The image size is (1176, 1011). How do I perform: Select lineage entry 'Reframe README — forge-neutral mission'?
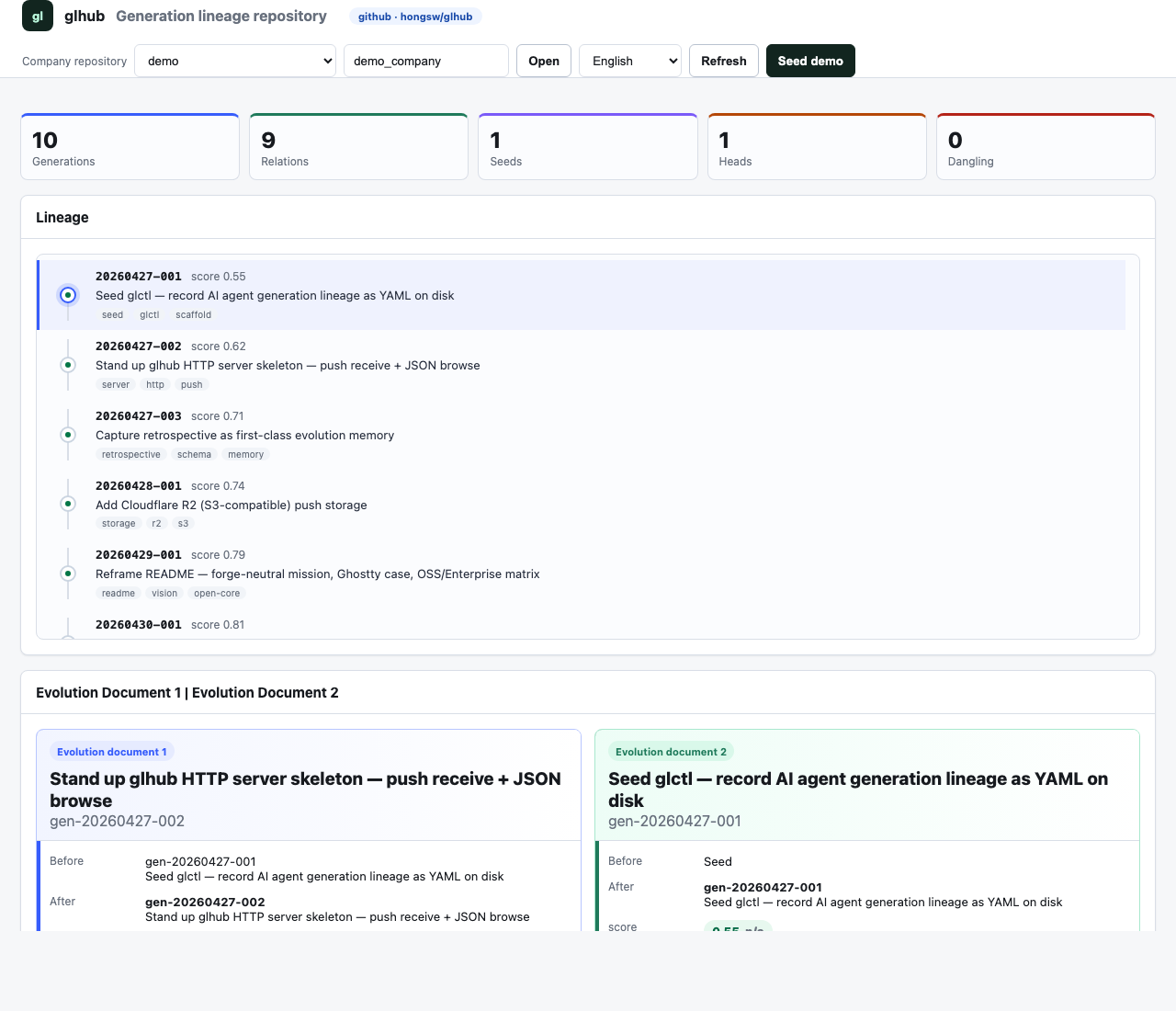coord(582,574)
